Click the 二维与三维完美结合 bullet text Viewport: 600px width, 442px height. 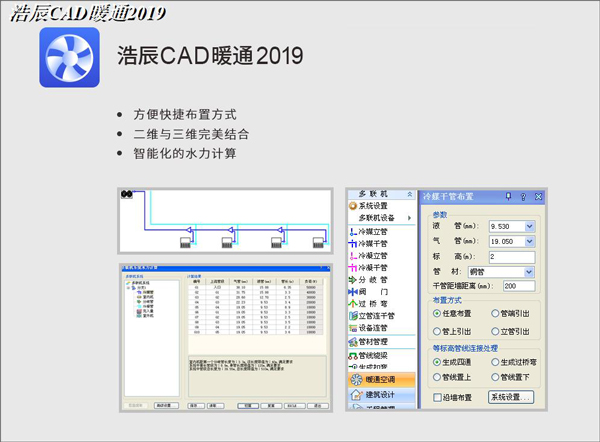(x=191, y=134)
